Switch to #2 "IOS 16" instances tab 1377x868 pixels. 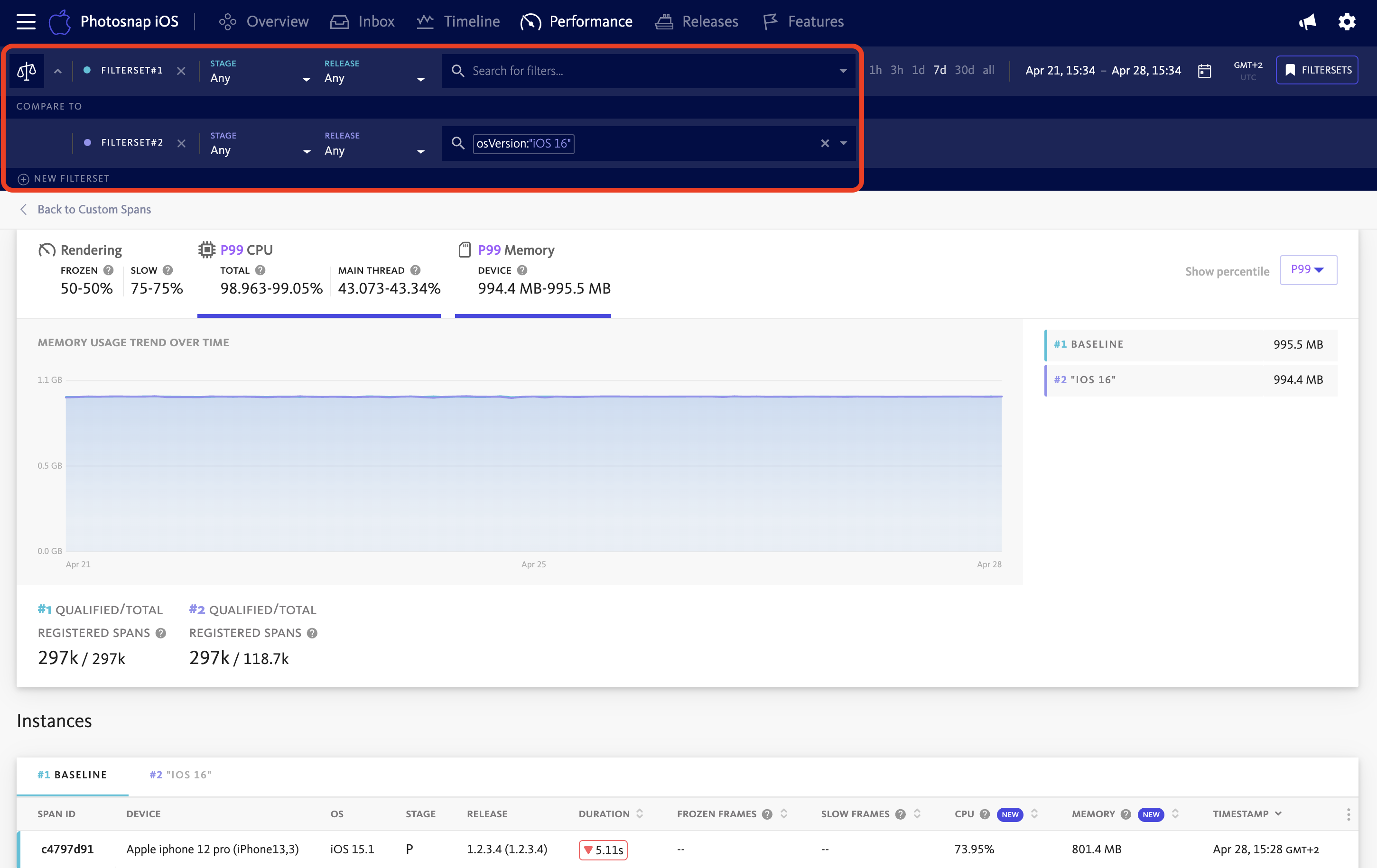point(180,775)
